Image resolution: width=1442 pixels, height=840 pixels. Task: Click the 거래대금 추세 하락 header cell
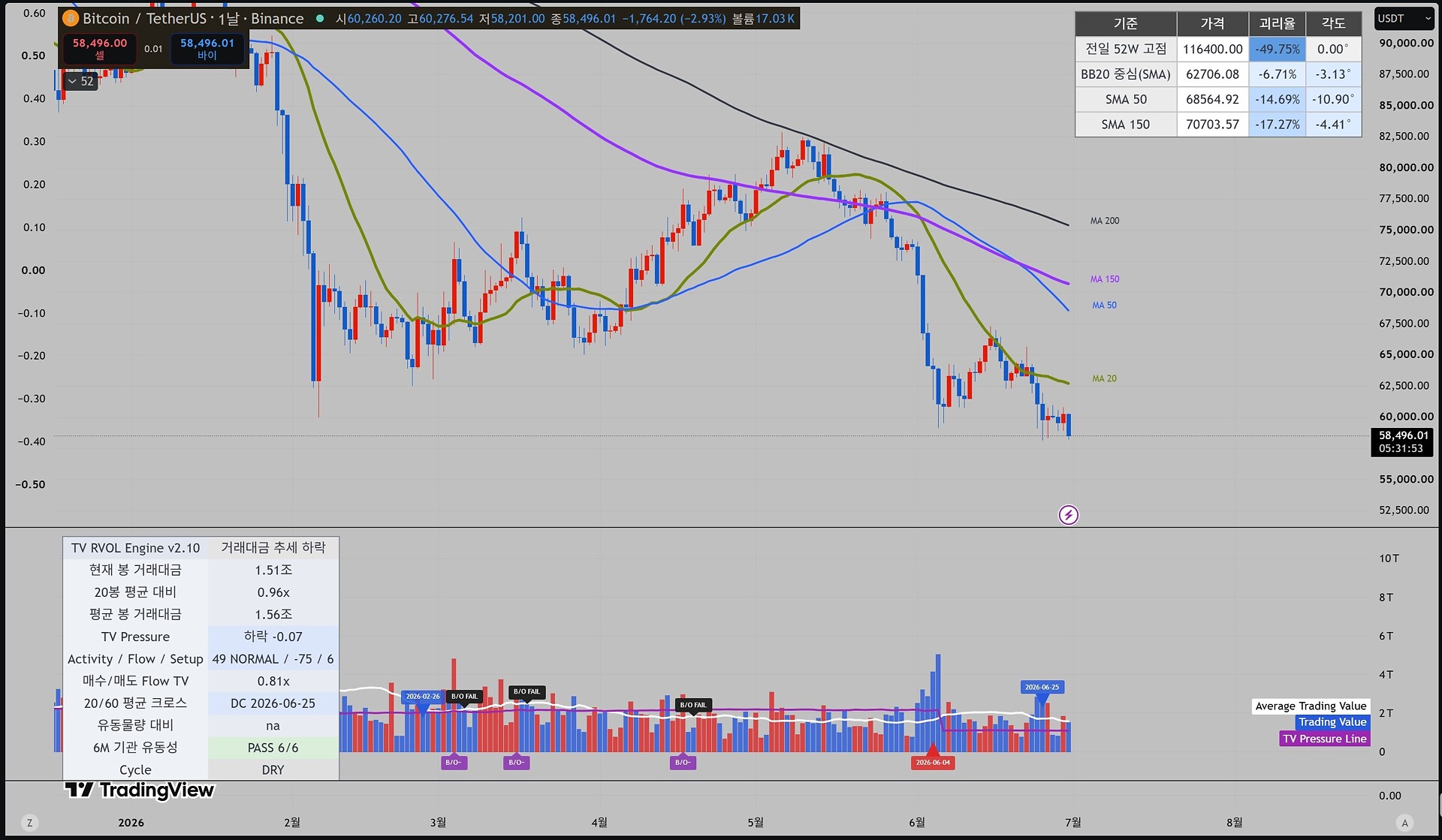(273, 548)
